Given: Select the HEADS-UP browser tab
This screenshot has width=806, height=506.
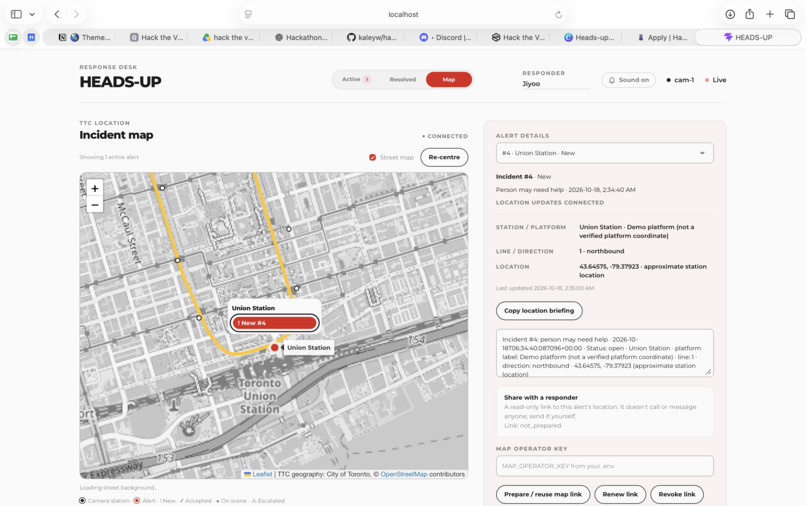Looking at the screenshot, I should pyautogui.click(x=748, y=37).
